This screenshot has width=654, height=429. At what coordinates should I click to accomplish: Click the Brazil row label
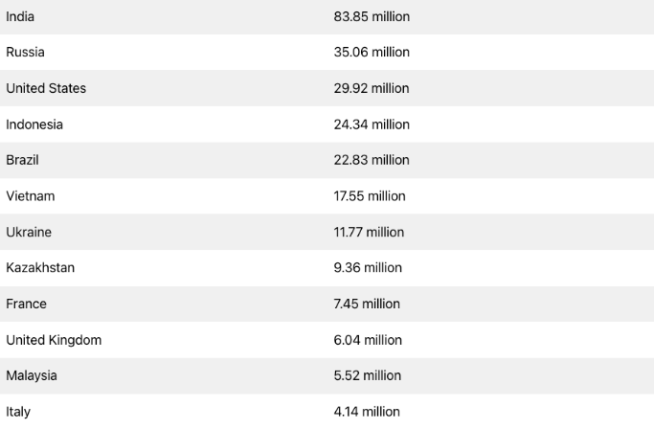[x=23, y=160]
